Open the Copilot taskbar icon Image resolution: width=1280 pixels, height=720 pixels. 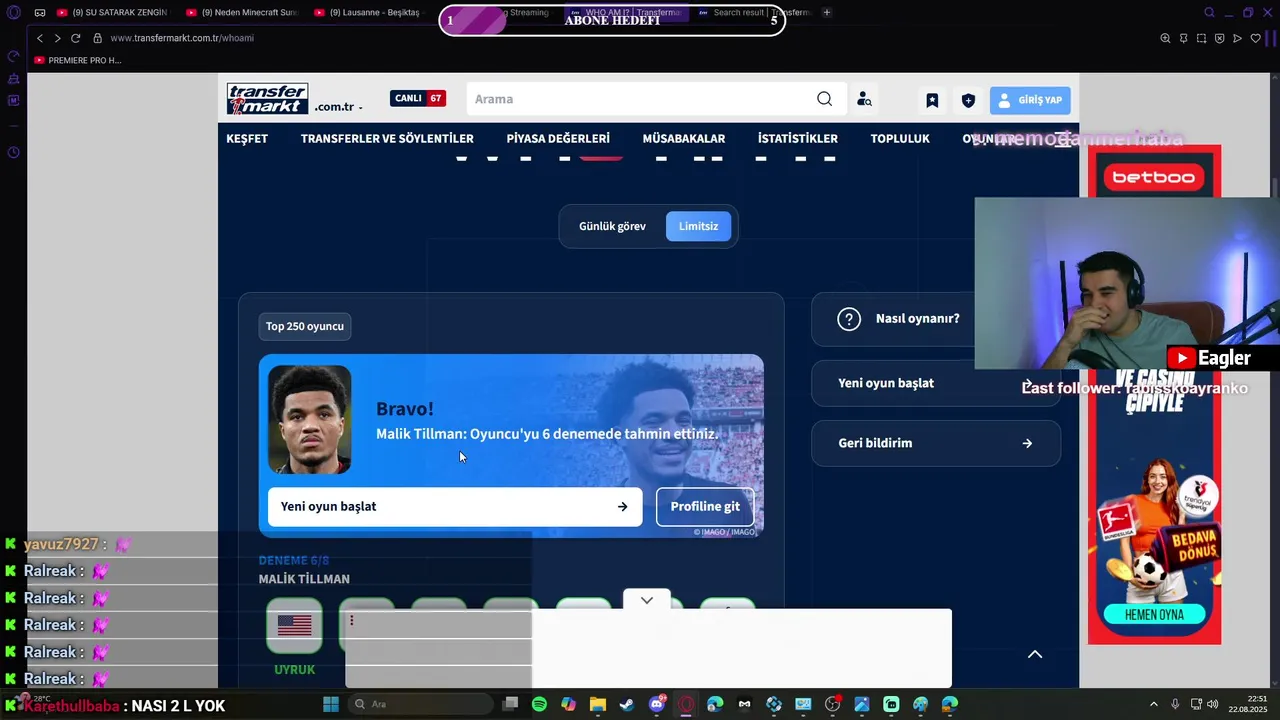tap(568, 704)
